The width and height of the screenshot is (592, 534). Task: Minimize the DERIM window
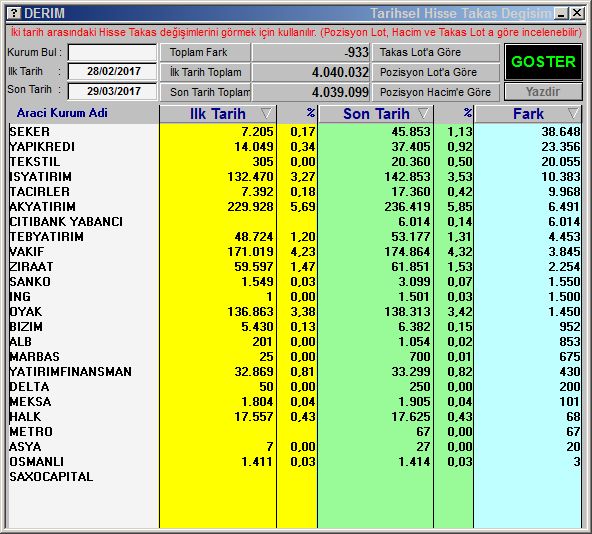pos(561,14)
